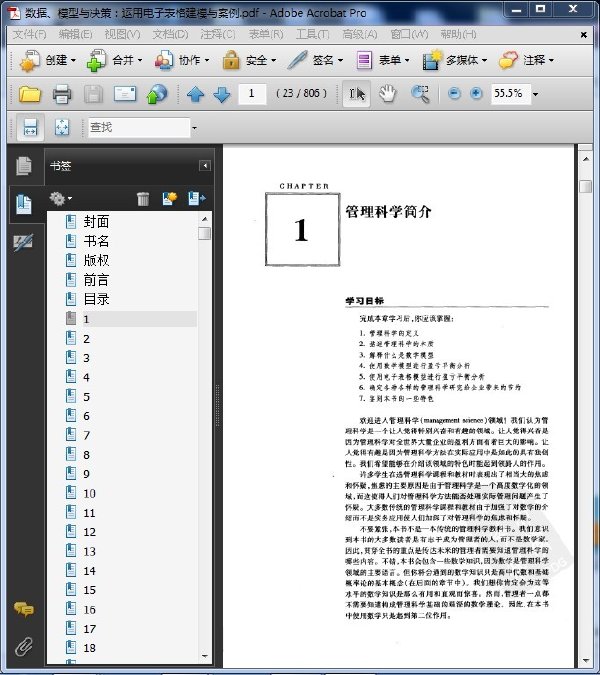
Task: Delete selected bookmark with trash icon
Action: pos(143,198)
